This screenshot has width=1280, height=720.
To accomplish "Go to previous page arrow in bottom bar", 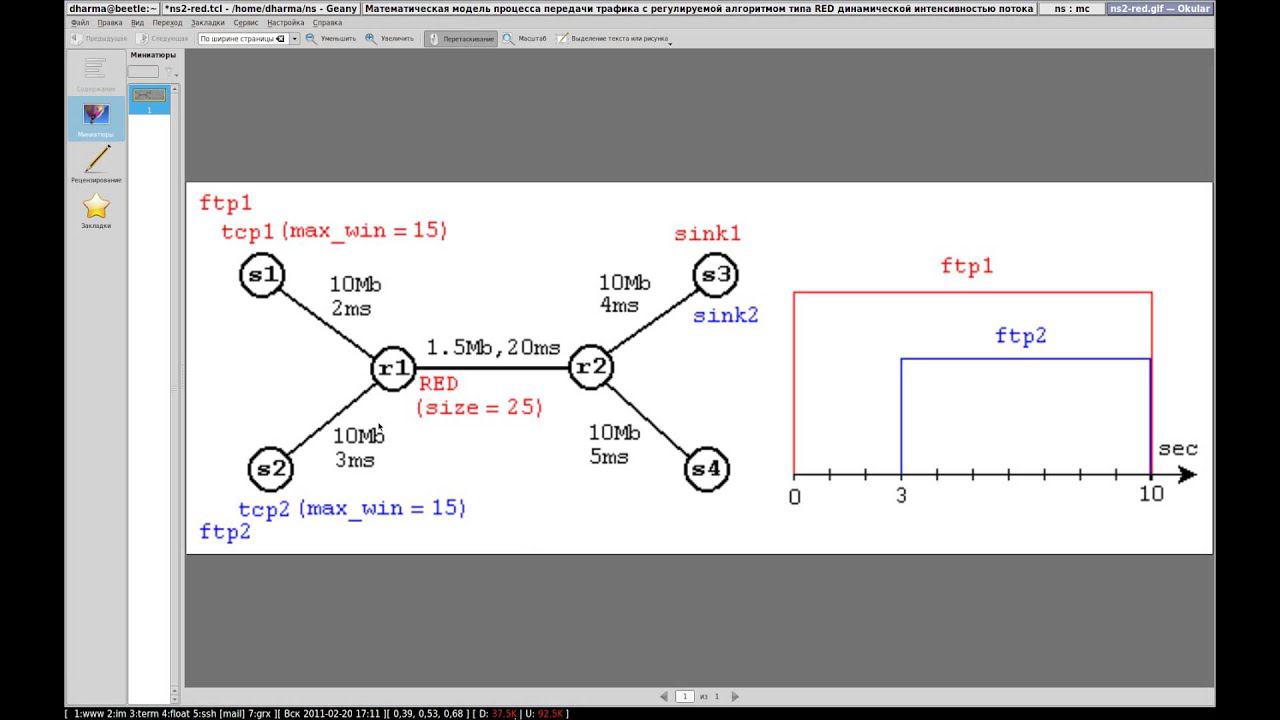I will pos(664,696).
